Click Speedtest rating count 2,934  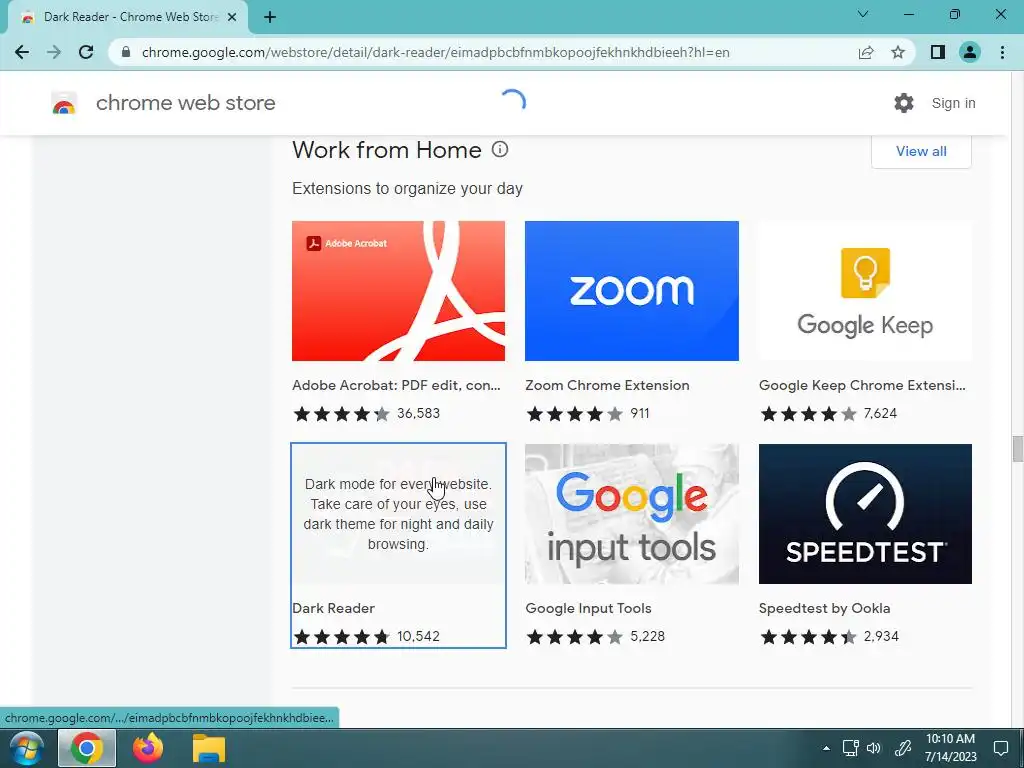coord(881,636)
